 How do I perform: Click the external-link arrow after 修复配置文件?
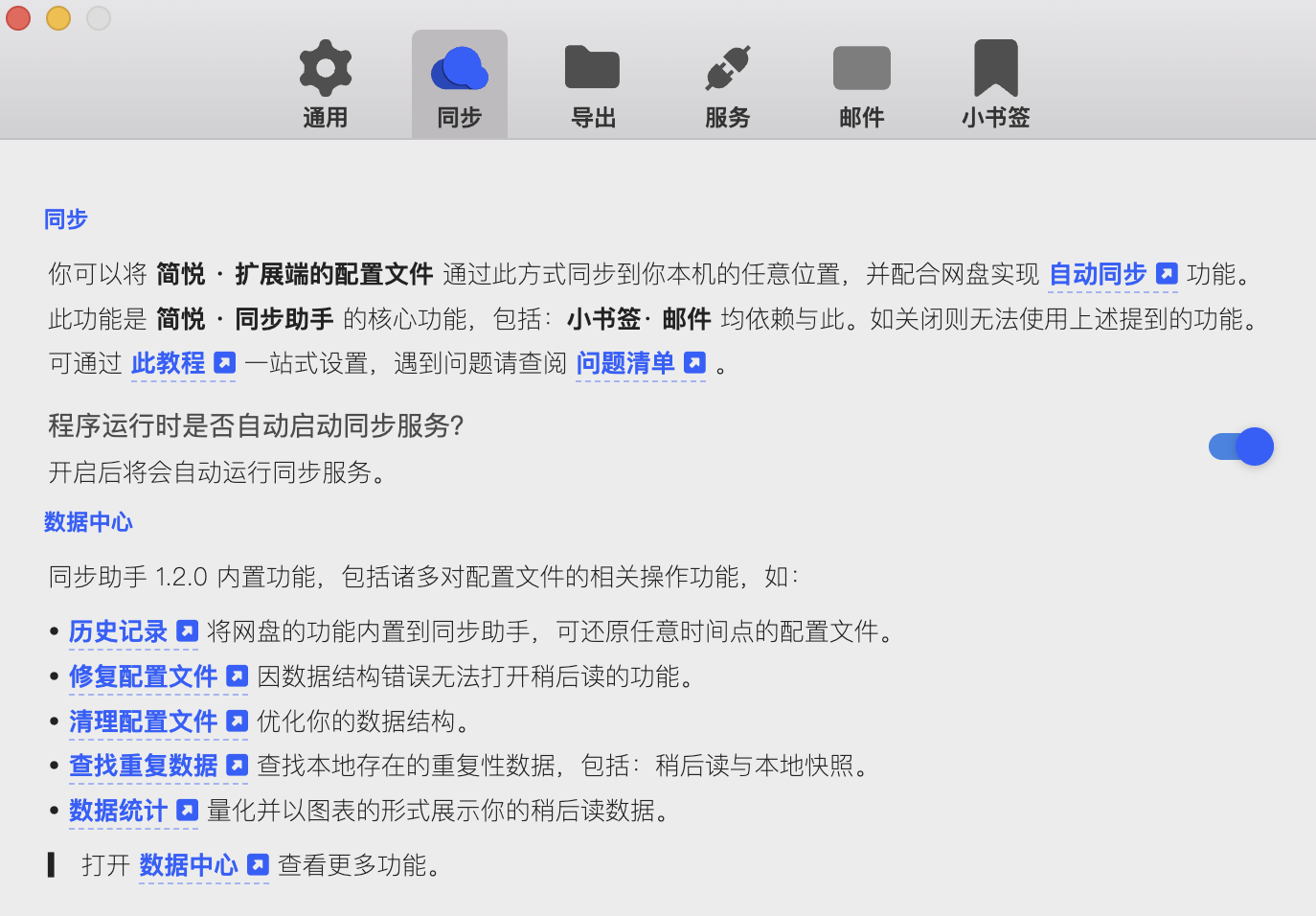click(238, 676)
